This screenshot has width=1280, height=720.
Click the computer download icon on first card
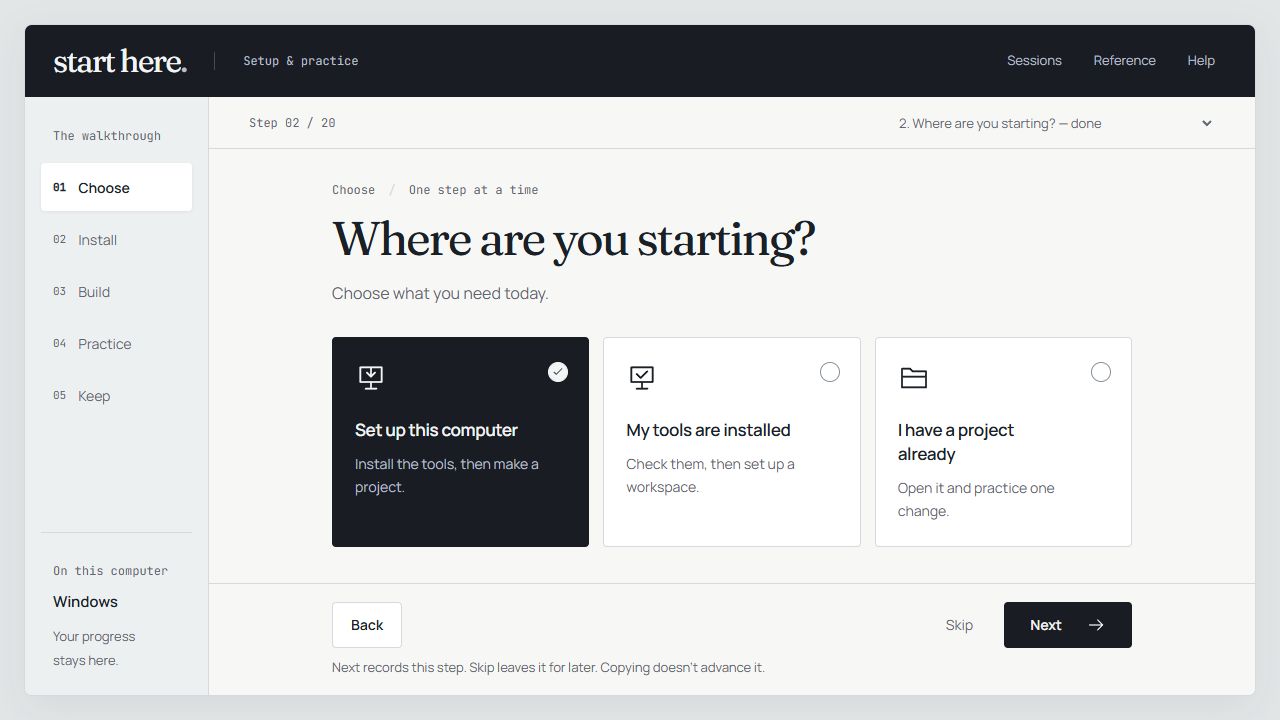coord(371,377)
